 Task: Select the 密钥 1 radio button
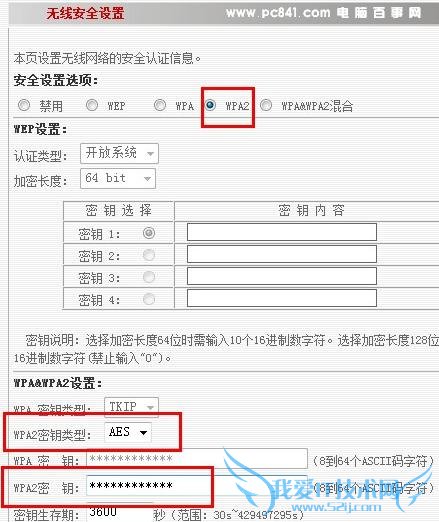[x=149, y=233]
